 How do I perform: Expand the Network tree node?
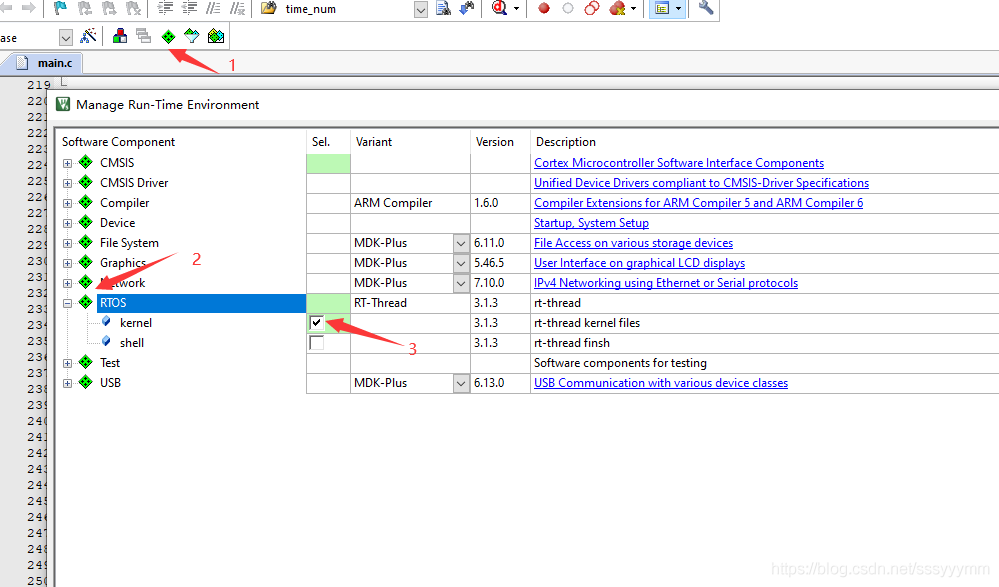pos(68,283)
